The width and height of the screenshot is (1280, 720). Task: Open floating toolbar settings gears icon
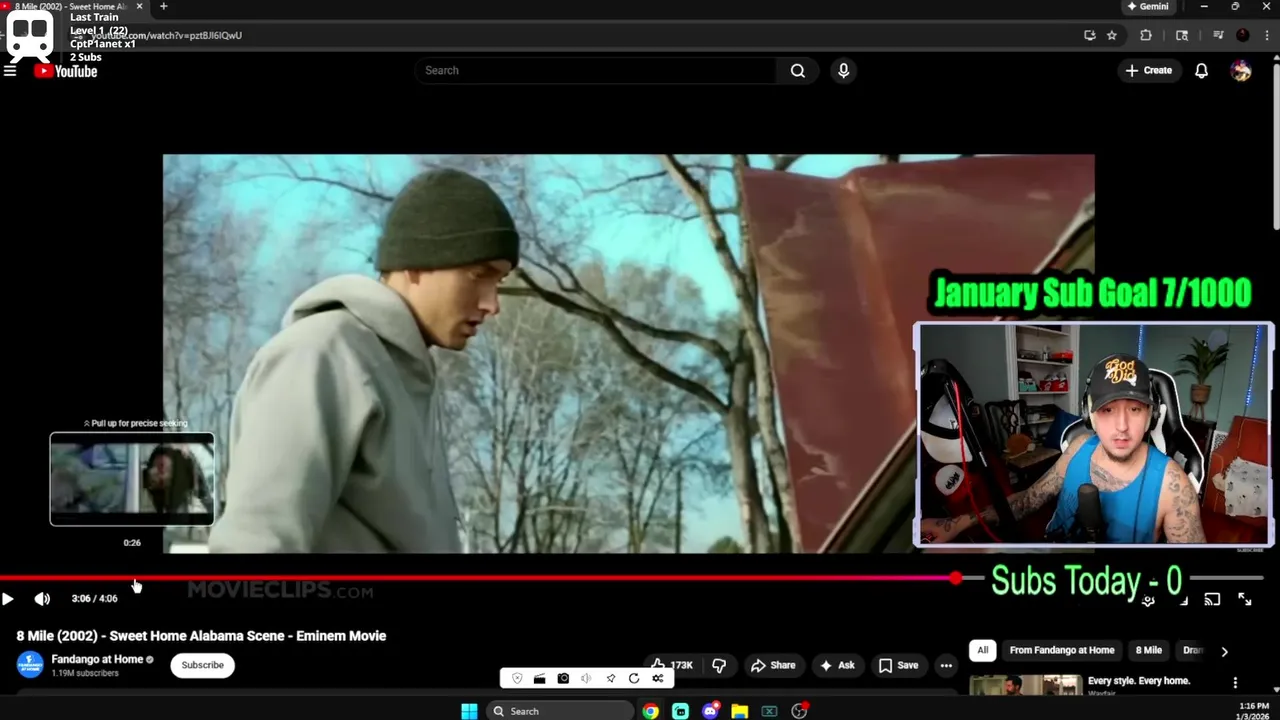[657, 678]
